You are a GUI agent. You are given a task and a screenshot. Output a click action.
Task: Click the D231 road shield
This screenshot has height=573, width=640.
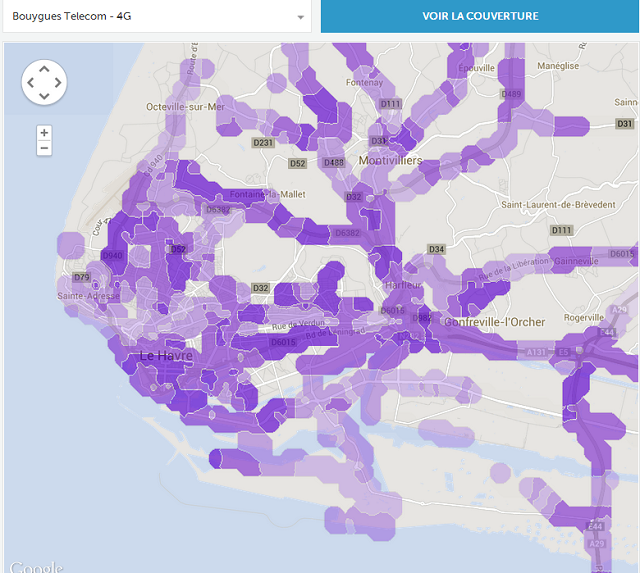[x=263, y=143]
